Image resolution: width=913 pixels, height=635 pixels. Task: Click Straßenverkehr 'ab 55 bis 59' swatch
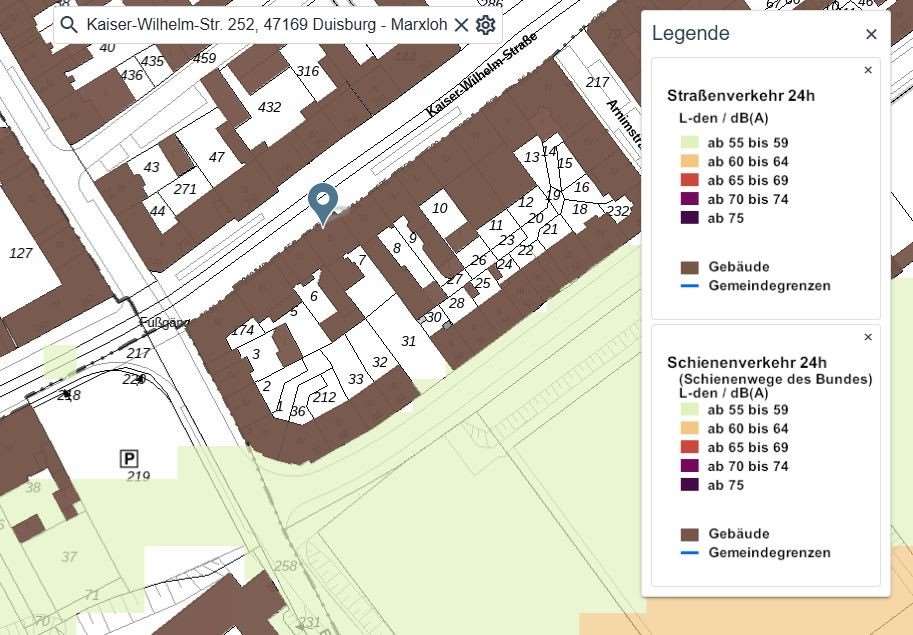click(x=689, y=143)
